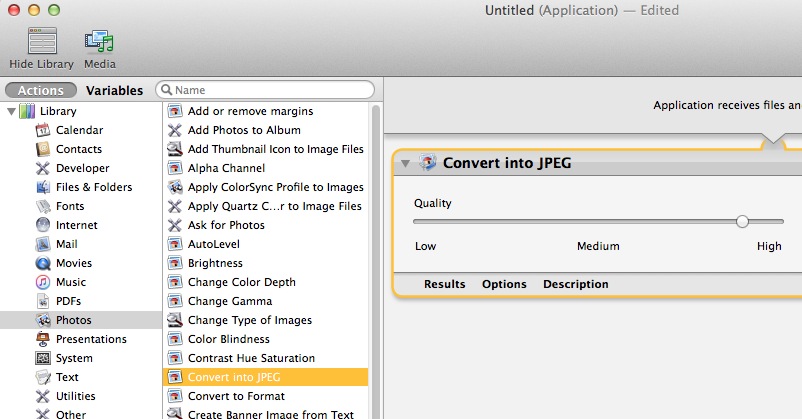Switch to the Actions tab

(41, 90)
